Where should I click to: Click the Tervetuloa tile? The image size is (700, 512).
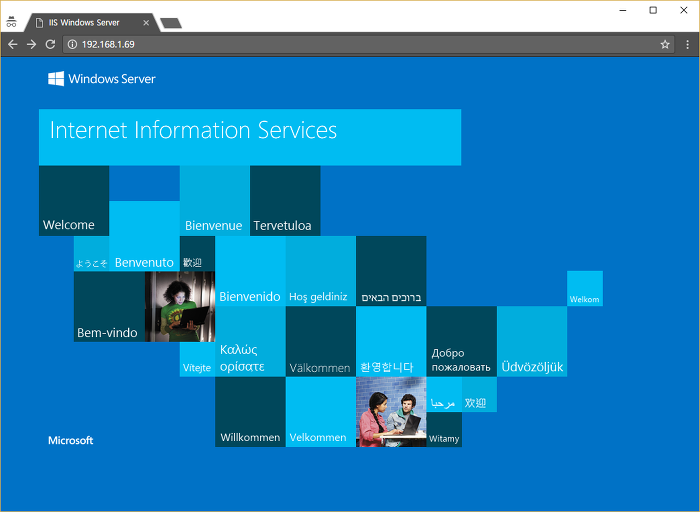click(x=285, y=201)
